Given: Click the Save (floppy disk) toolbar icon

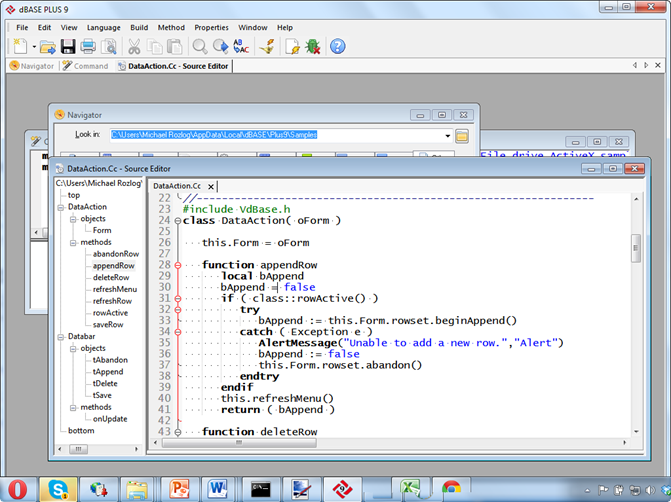Looking at the screenshot, I should (67, 46).
